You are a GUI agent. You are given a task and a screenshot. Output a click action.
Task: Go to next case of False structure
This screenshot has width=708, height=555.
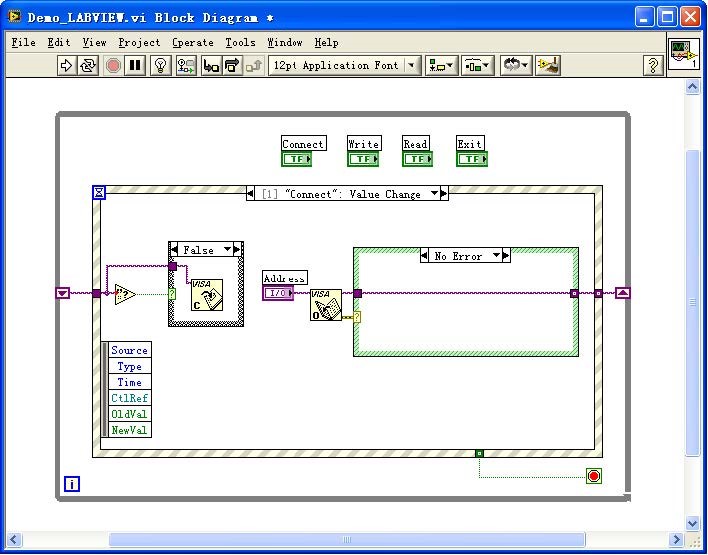tap(237, 250)
